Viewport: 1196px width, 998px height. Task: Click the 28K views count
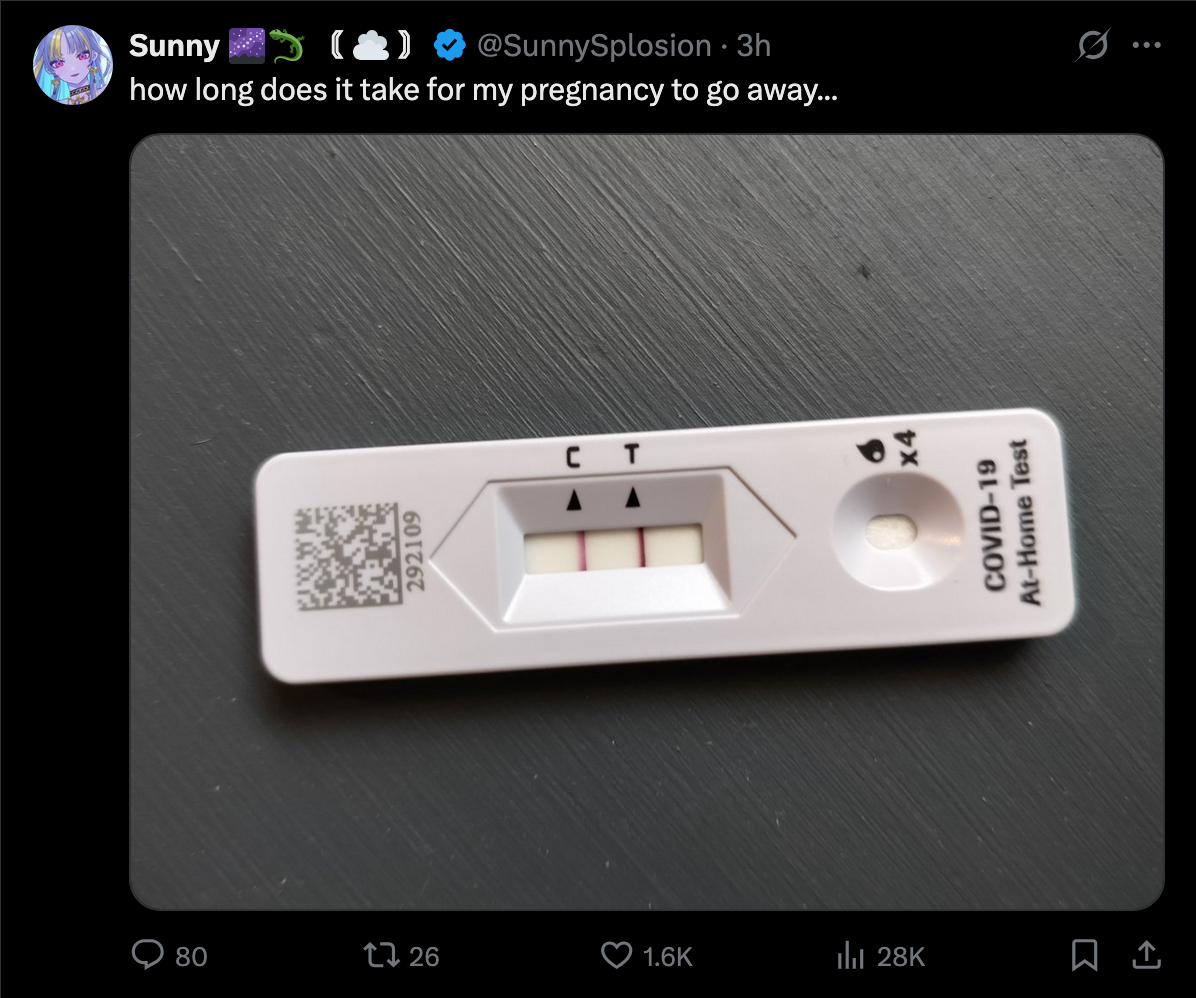click(x=901, y=957)
